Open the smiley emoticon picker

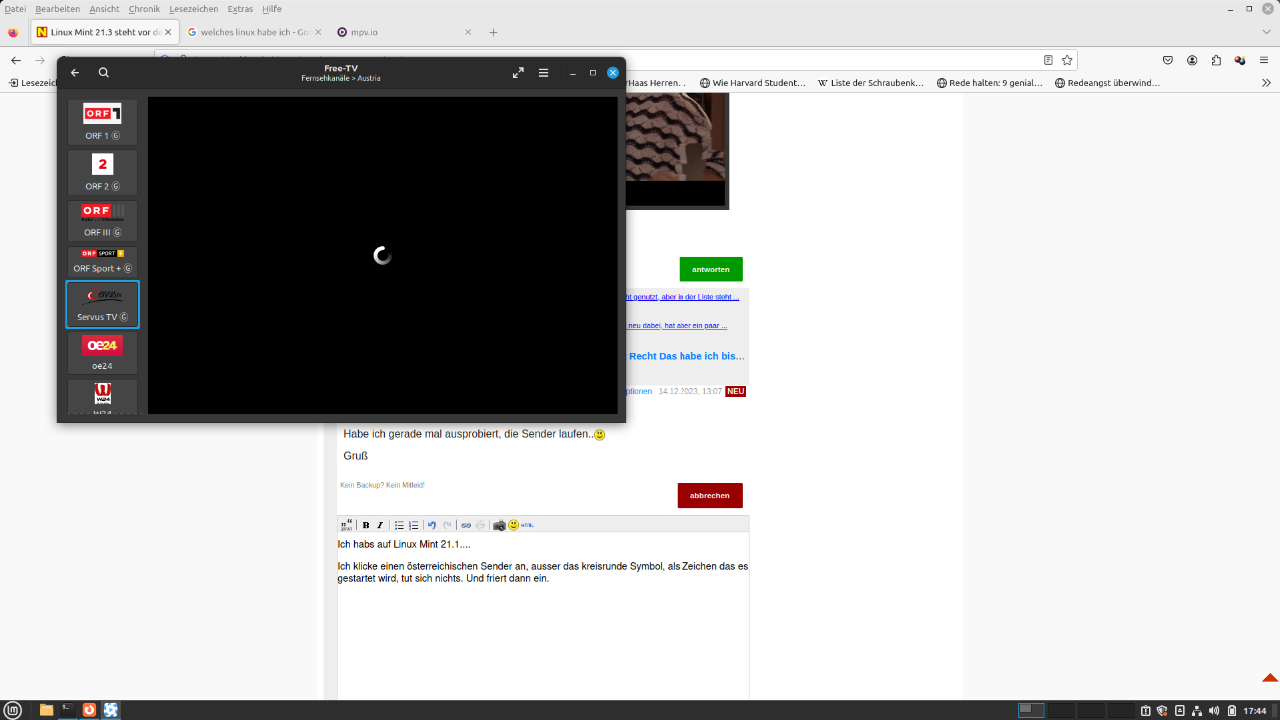click(514, 525)
